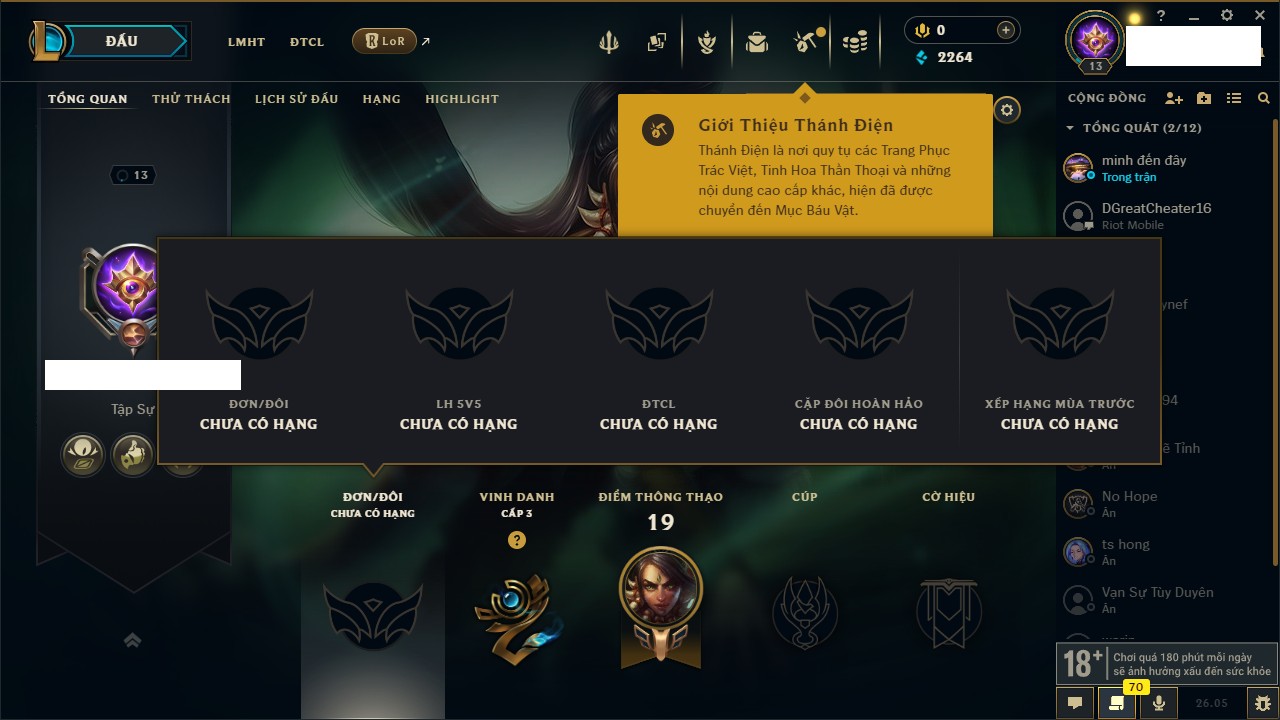The image size is (1280, 720).
Task: Toggle the microphone mute button
Action: (1158, 702)
